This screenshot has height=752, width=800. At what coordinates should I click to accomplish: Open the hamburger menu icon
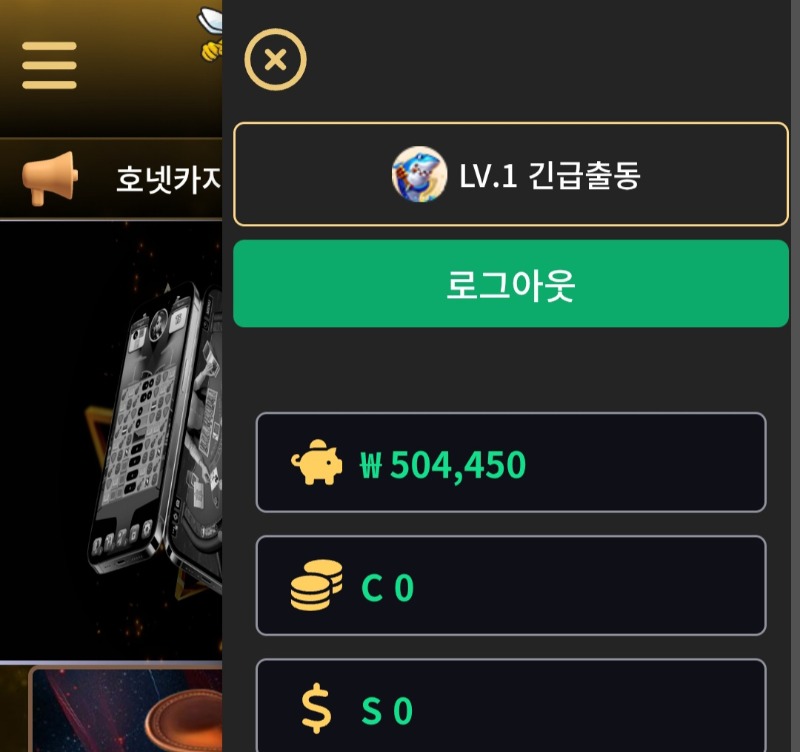pos(49,65)
